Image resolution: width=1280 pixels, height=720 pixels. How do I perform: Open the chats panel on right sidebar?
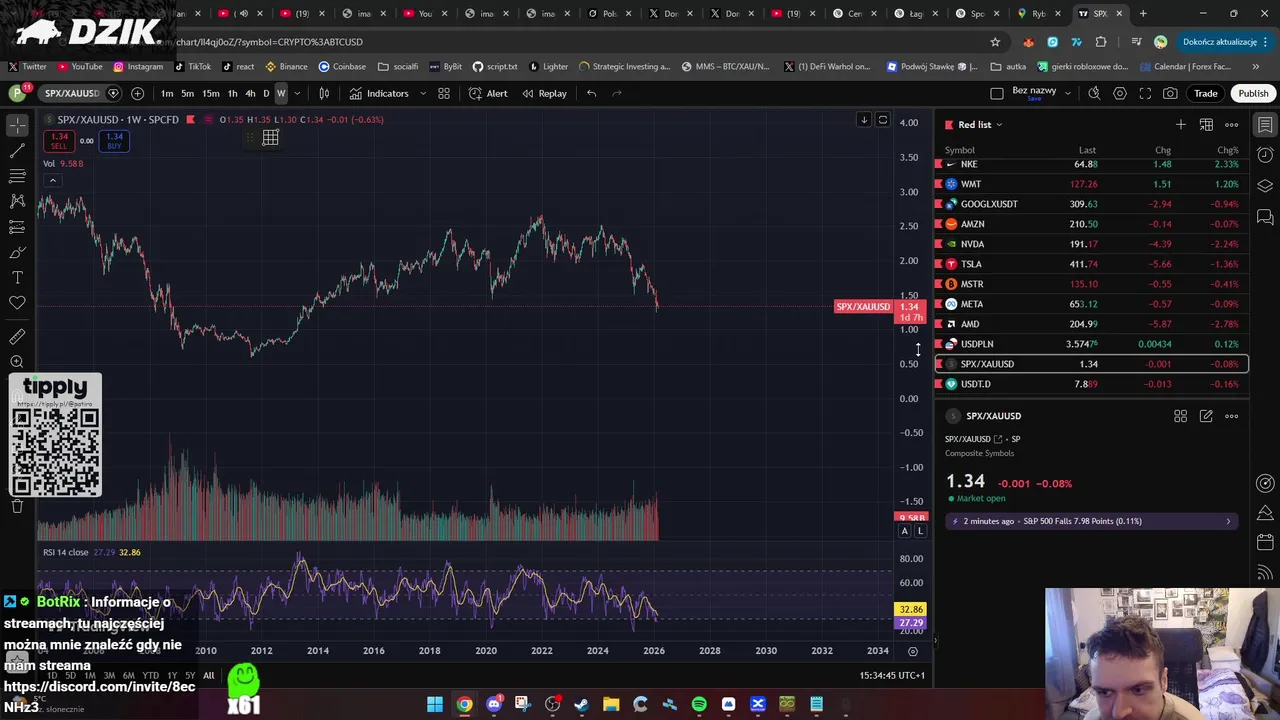(1265, 217)
